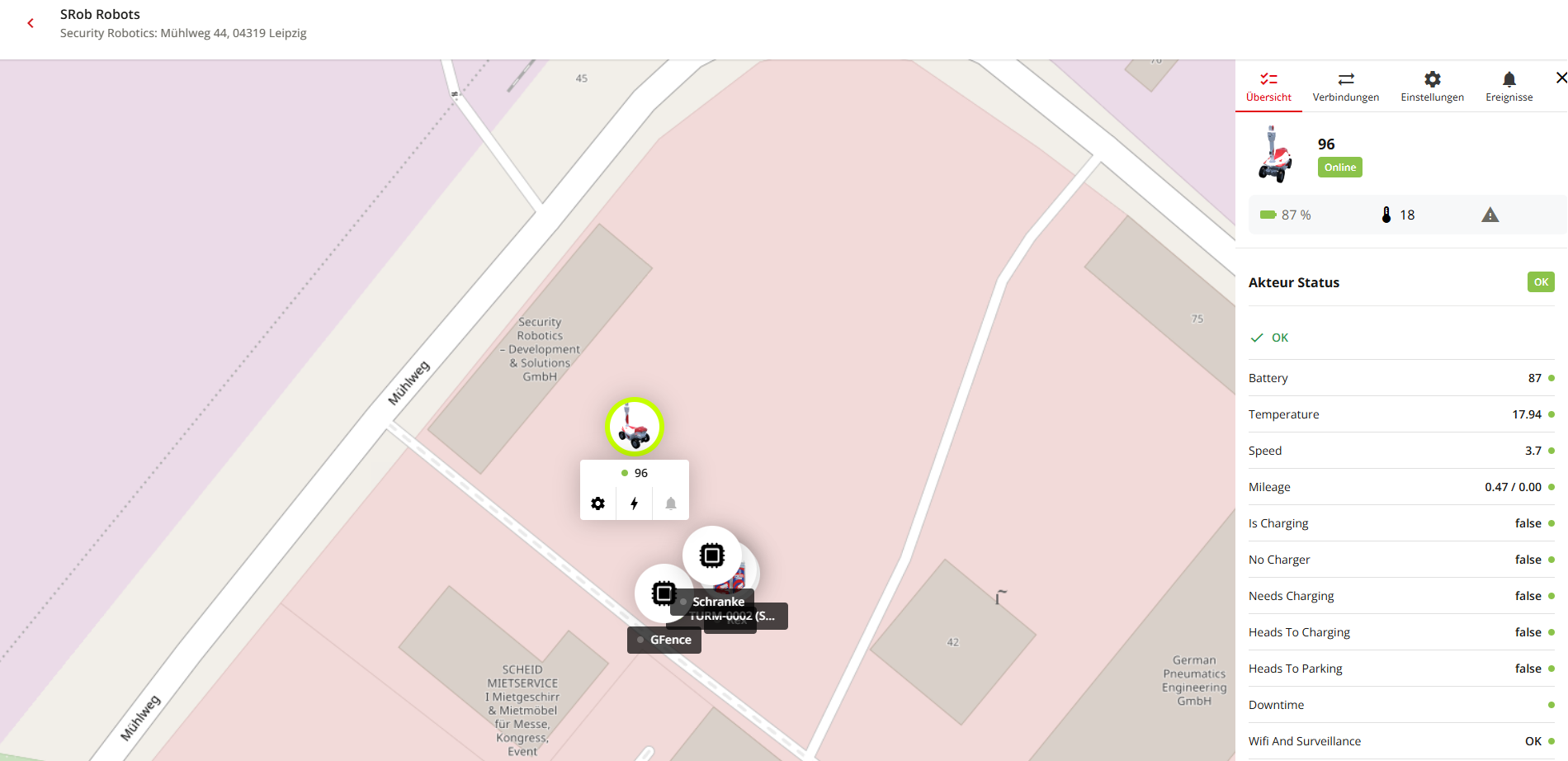The height and width of the screenshot is (761, 1568).
Task: Click the warning triangle icon in status bar
Action: pyautogui.click(x=1490, y=215)
